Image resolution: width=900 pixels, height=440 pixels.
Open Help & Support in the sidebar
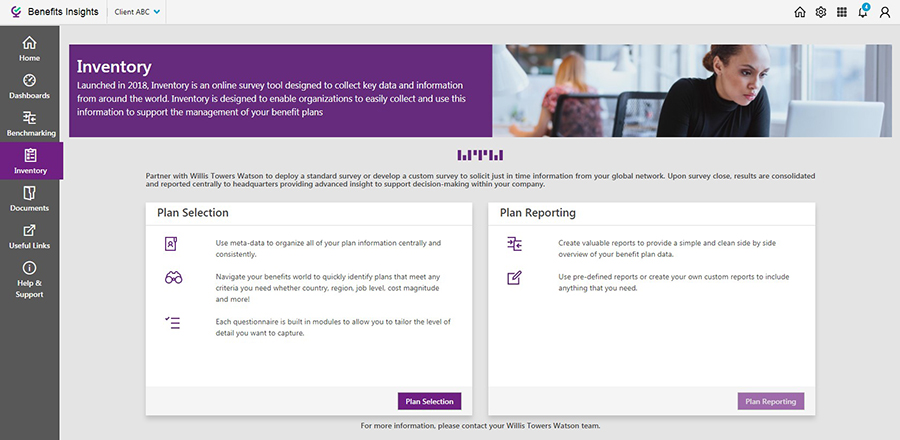pos(29,280)
